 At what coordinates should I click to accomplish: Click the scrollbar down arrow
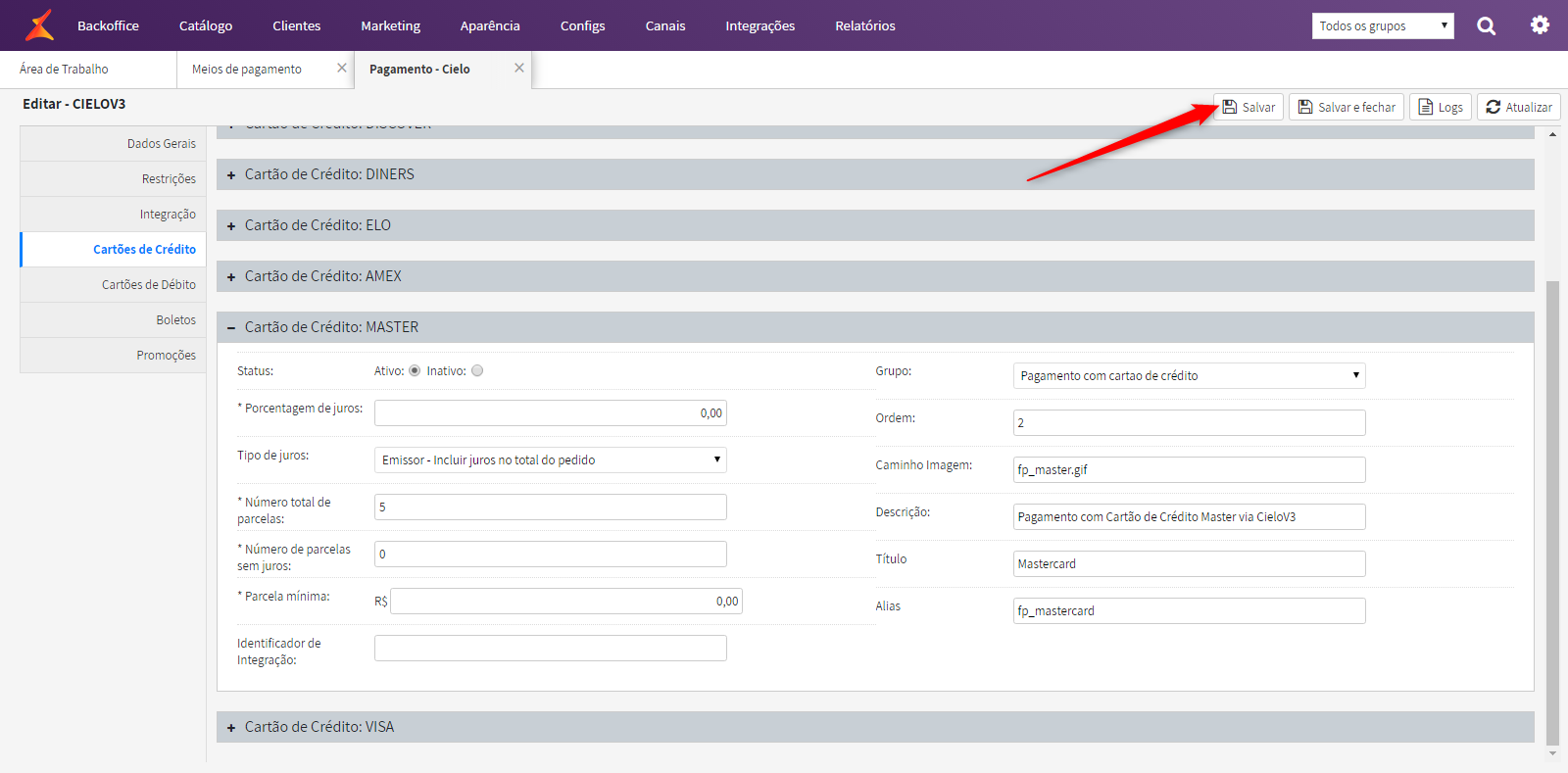point(1552,753)
